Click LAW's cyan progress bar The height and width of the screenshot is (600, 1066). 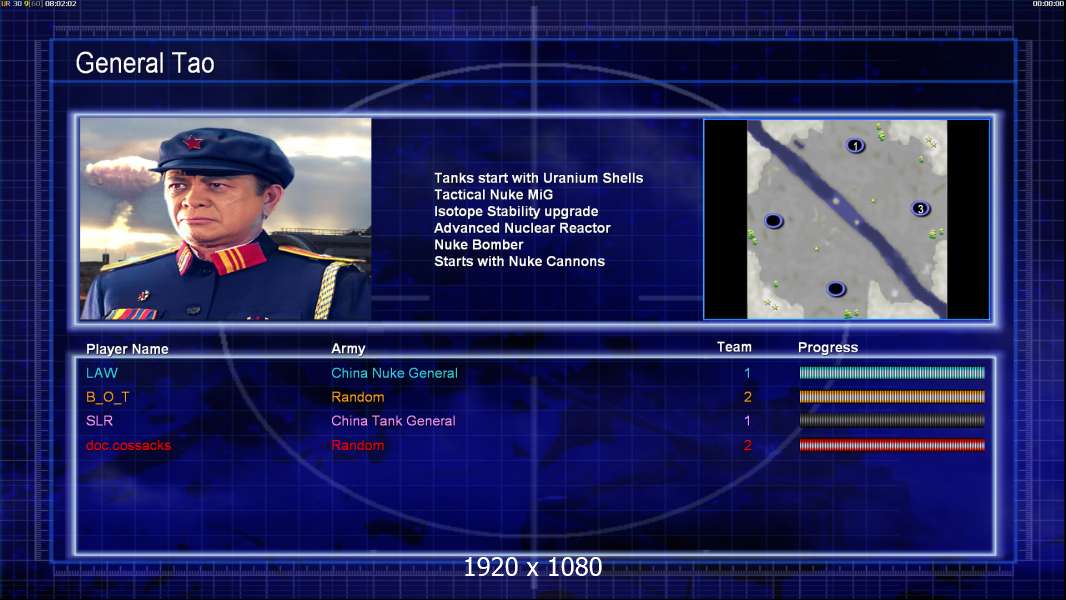click(892, 372)
